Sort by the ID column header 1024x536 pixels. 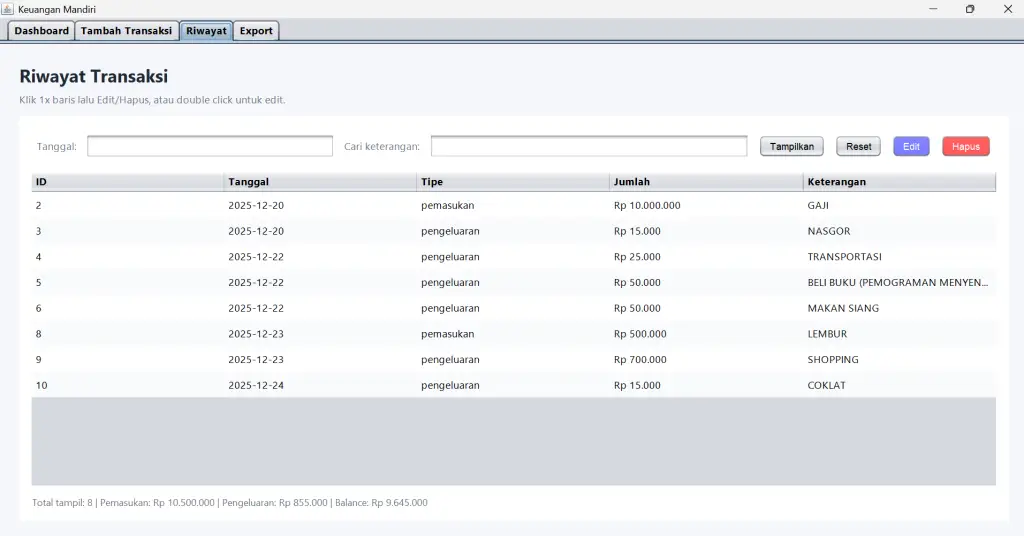point(127,182)
